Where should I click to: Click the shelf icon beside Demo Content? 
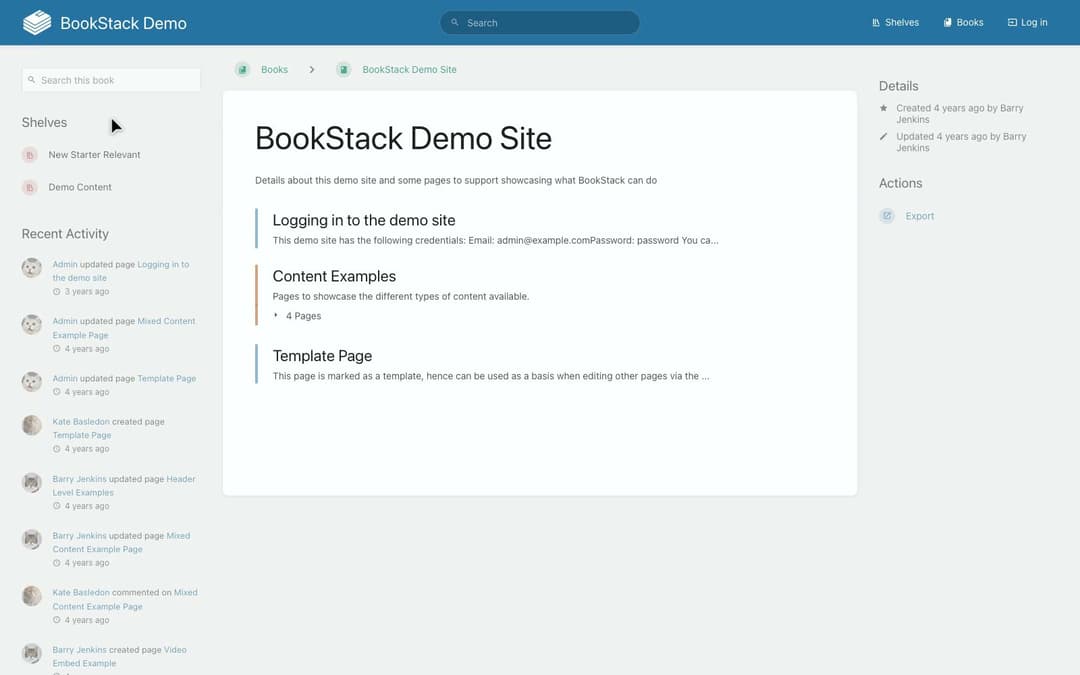30,187
